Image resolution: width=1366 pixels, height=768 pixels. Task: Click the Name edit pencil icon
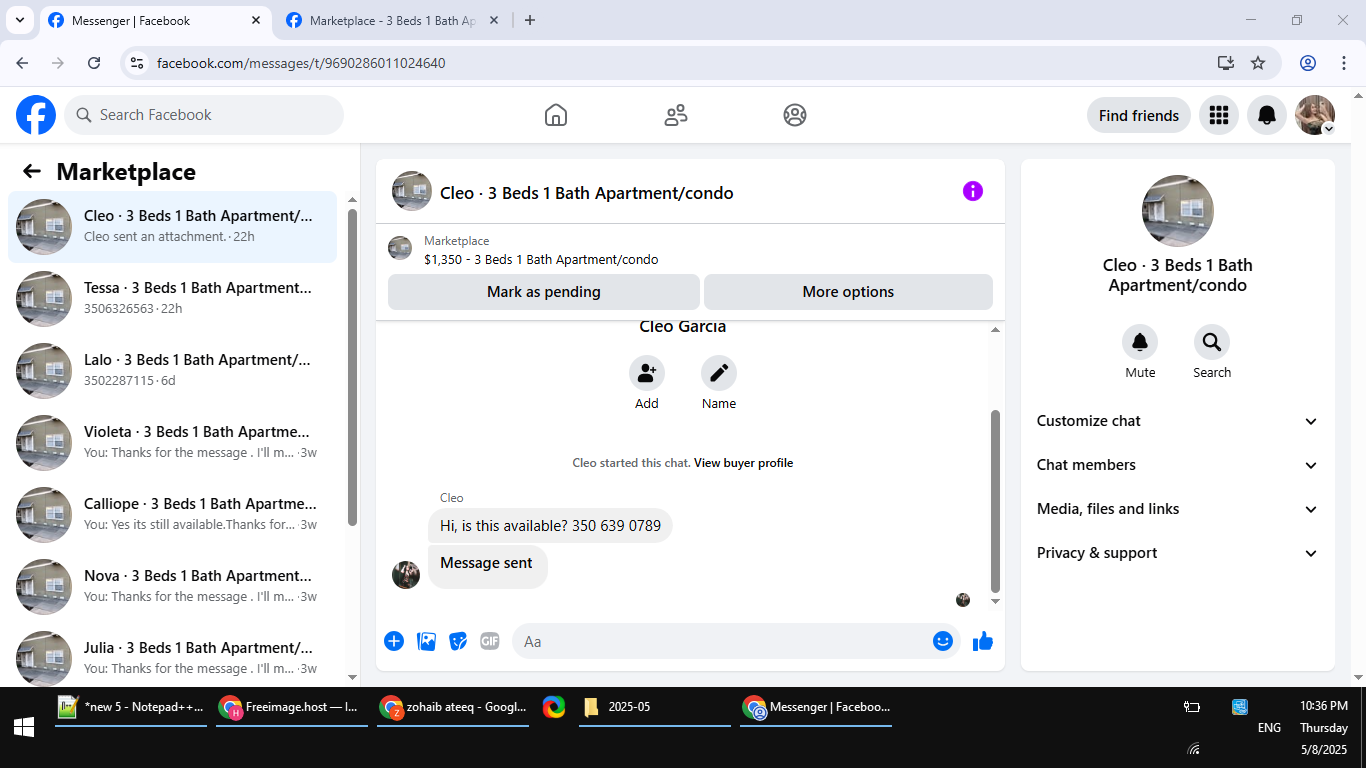(719, 374)
